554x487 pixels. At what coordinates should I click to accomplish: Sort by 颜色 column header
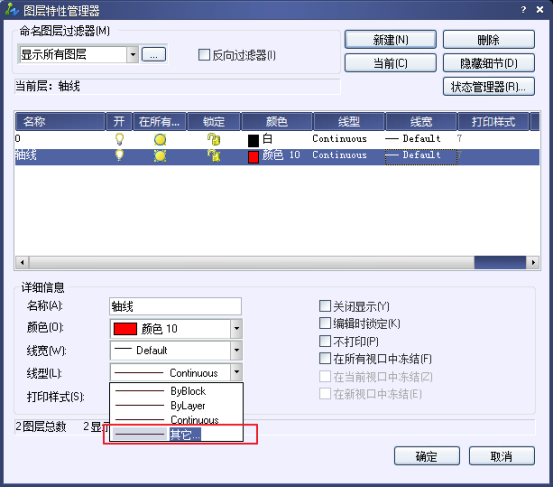click(x=277, y=122)
